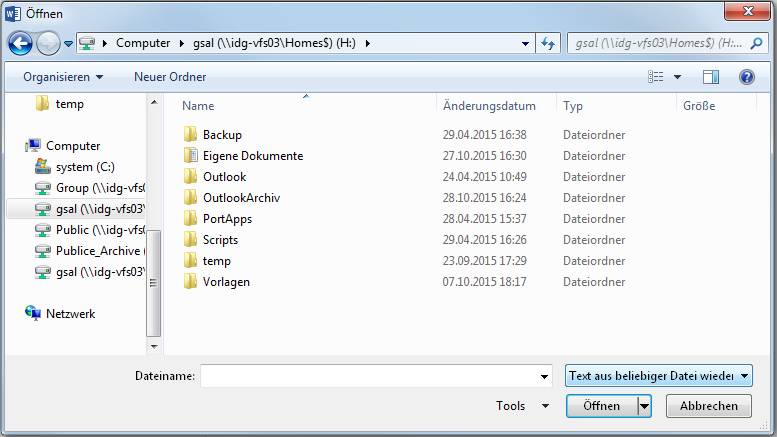
Task: Click the magnifier search icon
Action: point(756,44)
